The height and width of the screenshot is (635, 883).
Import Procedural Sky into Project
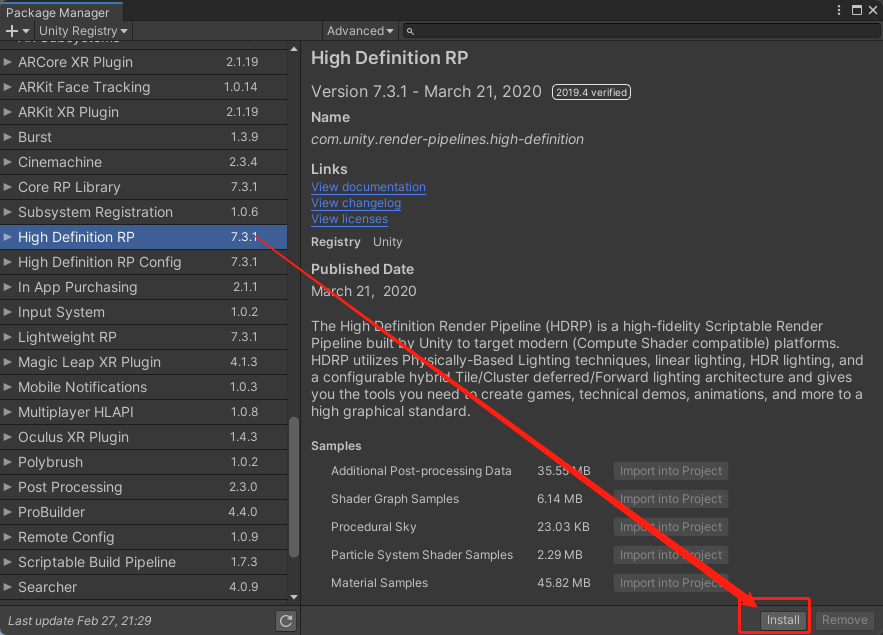673,526
